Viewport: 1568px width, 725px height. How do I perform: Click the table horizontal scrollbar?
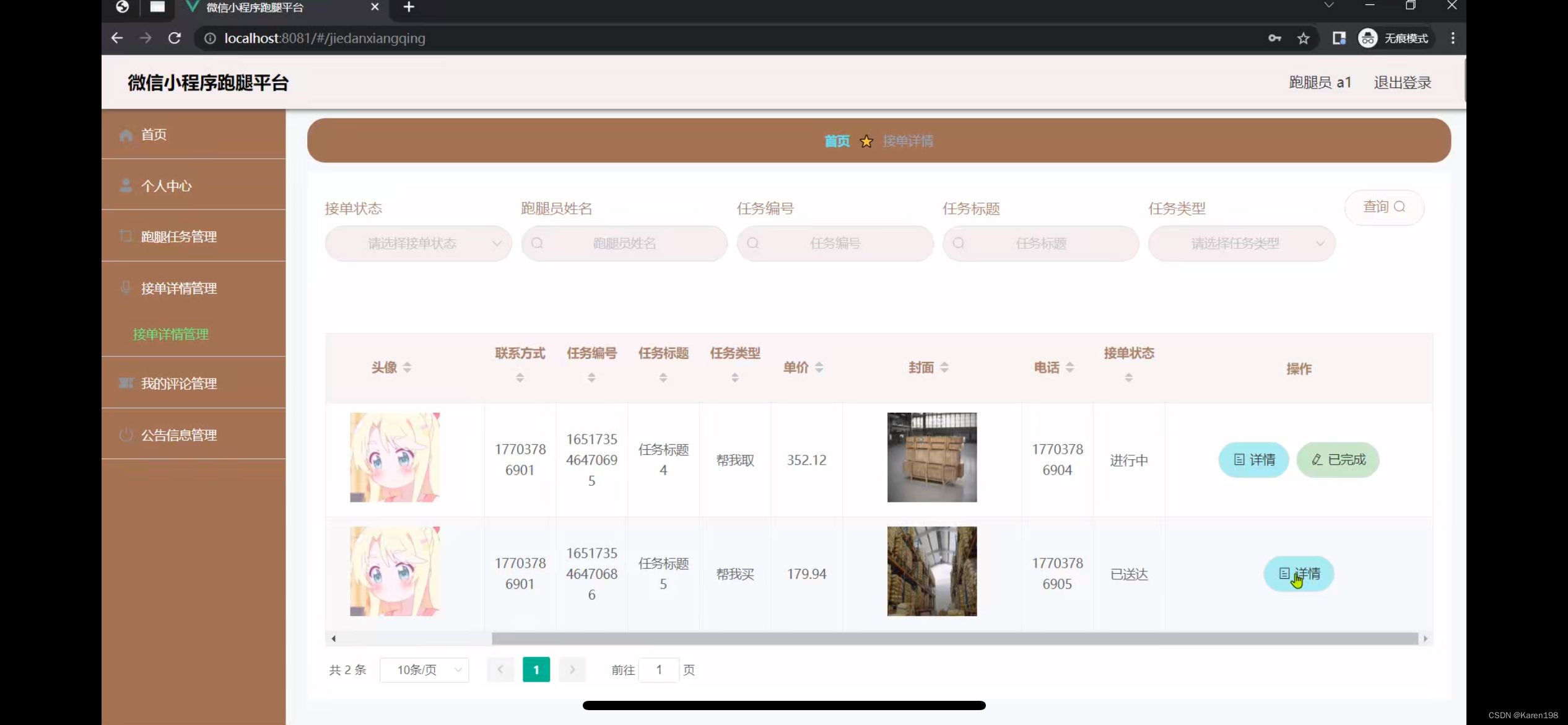click(955, 638)
